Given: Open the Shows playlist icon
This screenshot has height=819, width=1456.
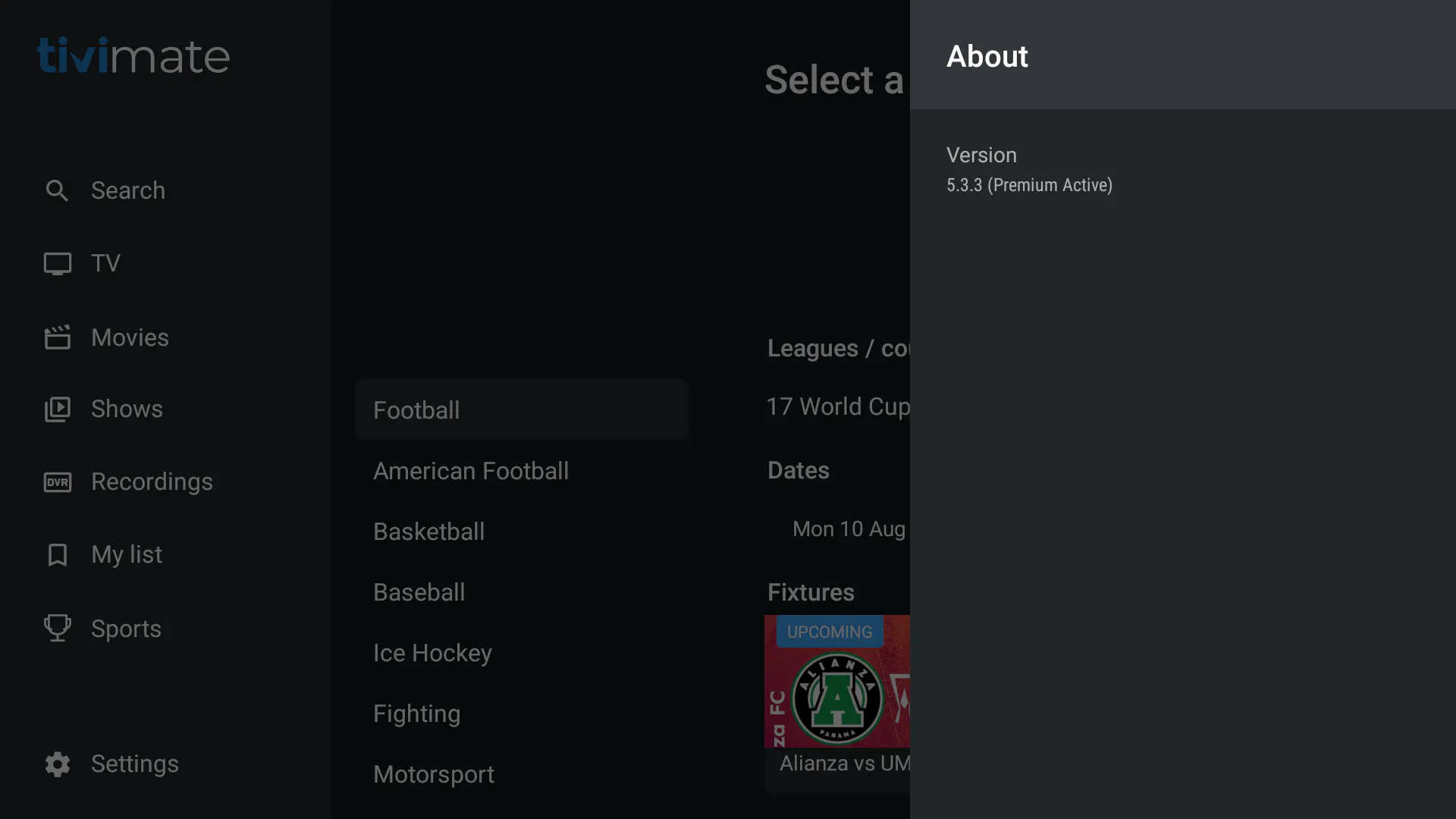Looking at the screenshot, I should click(x=57, y=409).
